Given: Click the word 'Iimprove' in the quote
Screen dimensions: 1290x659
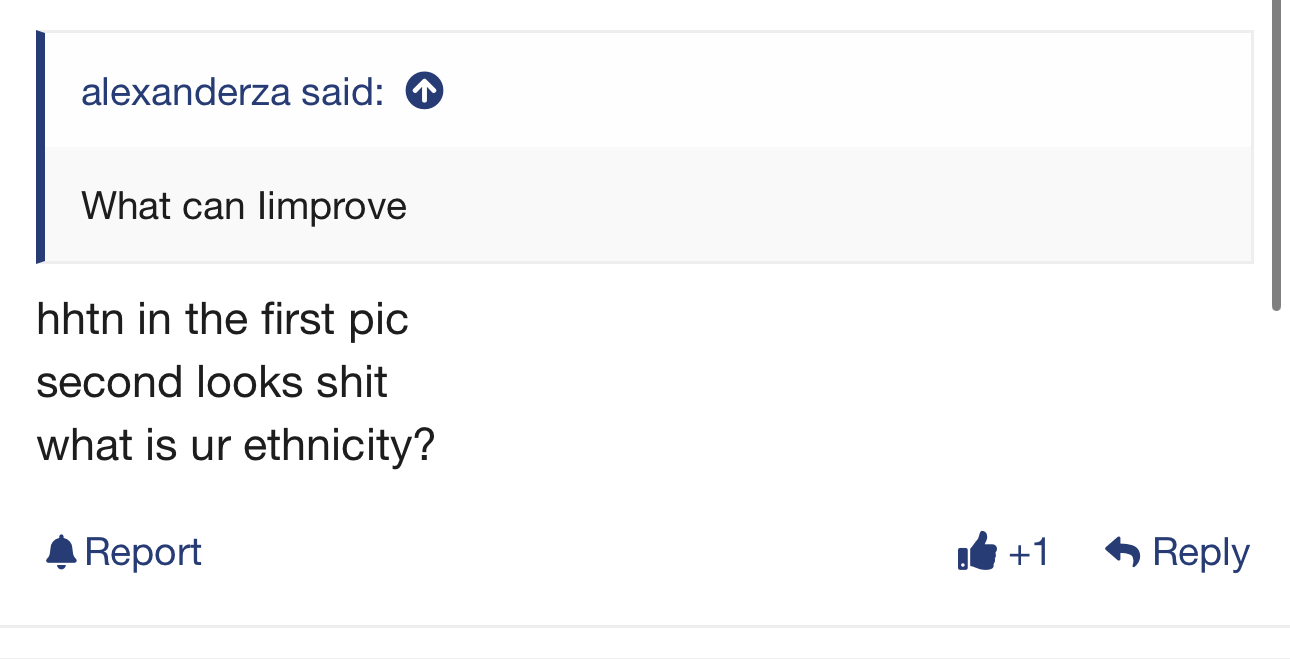Looking at the screenshot, I should (x=332, y=206).
